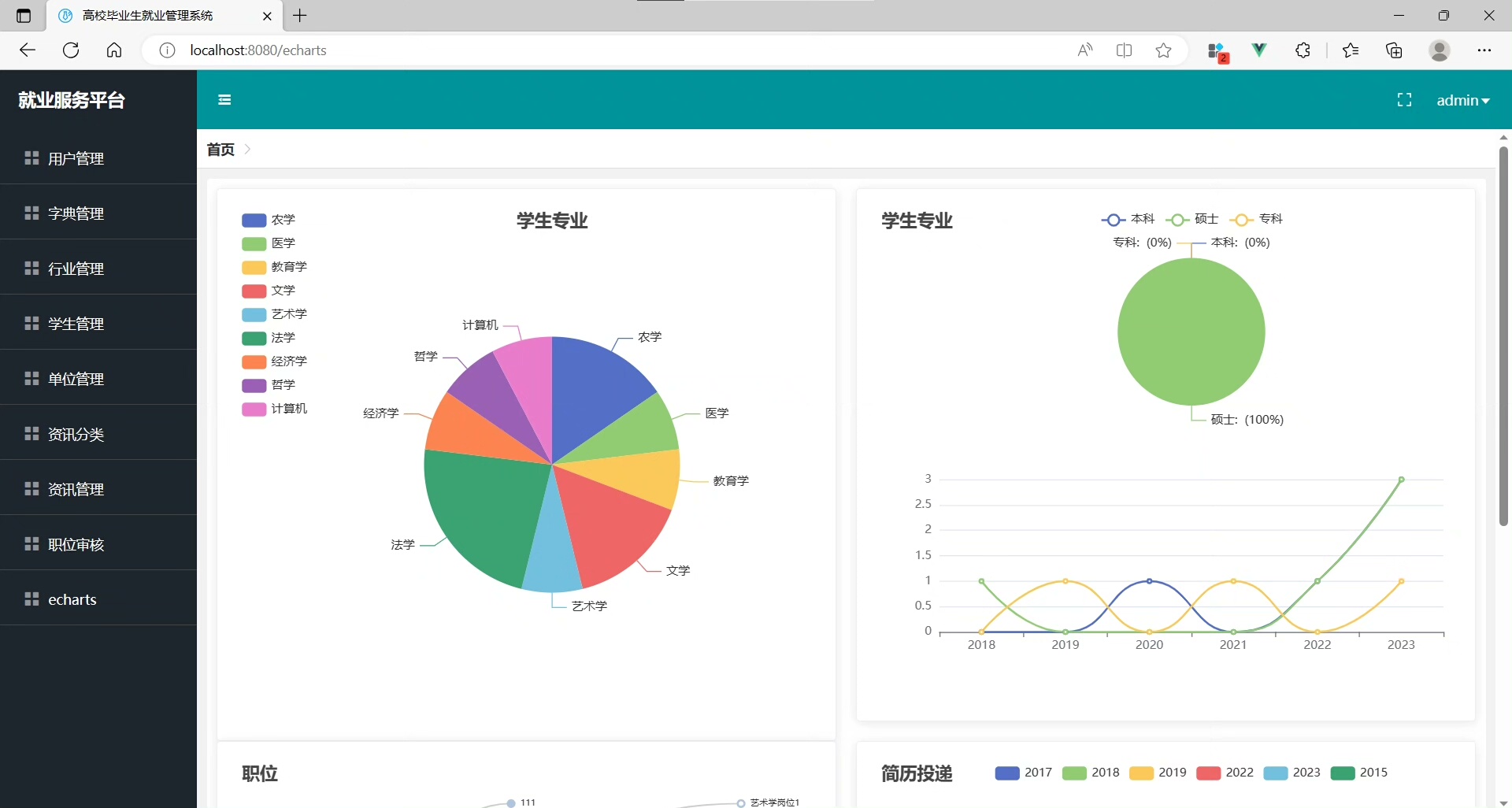Click the 简历投递 chart title
Image resolution: width=1512 pixels, height=808 pixels.
pos(917,774)
